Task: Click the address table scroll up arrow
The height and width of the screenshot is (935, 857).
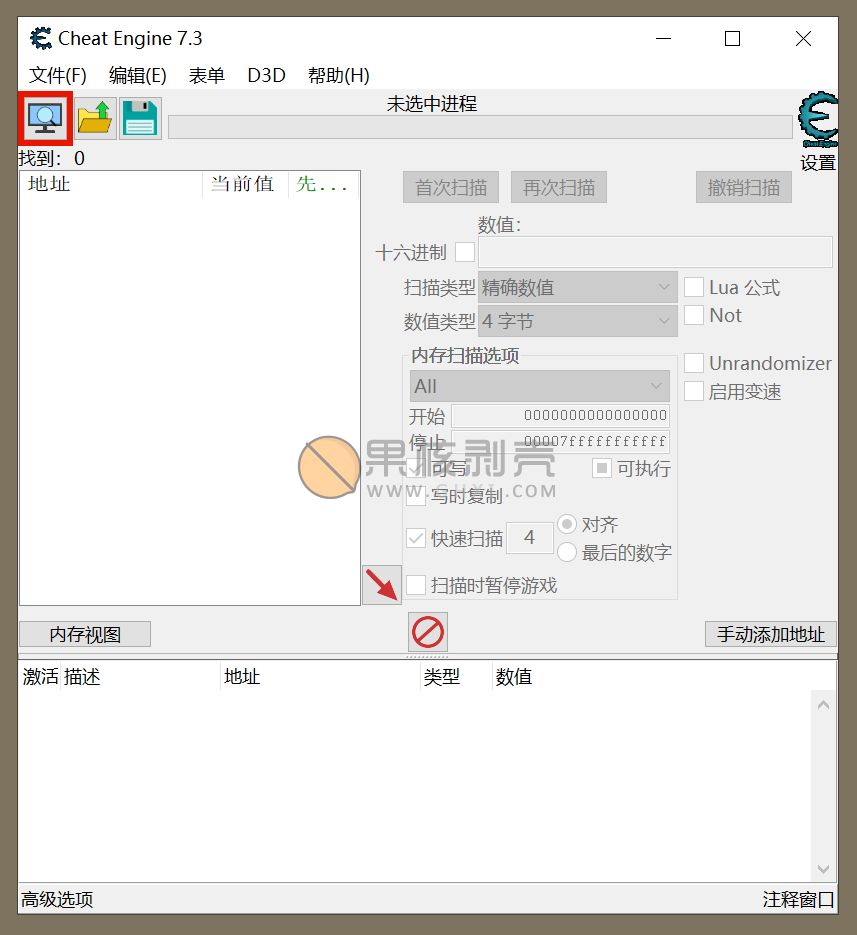Action: [824, 705]
